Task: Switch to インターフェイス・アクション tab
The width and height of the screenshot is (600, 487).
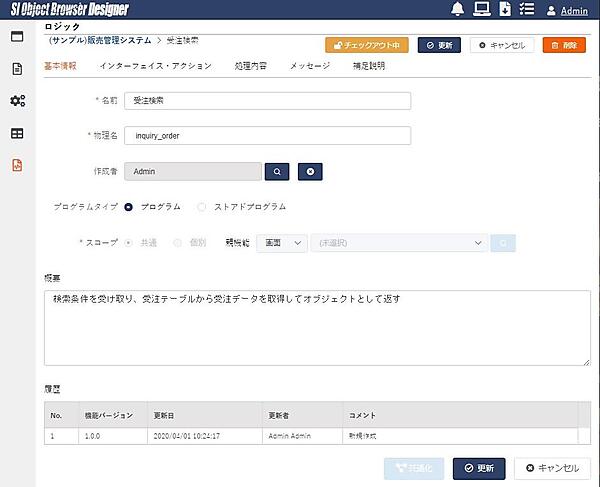Action: 155,66
